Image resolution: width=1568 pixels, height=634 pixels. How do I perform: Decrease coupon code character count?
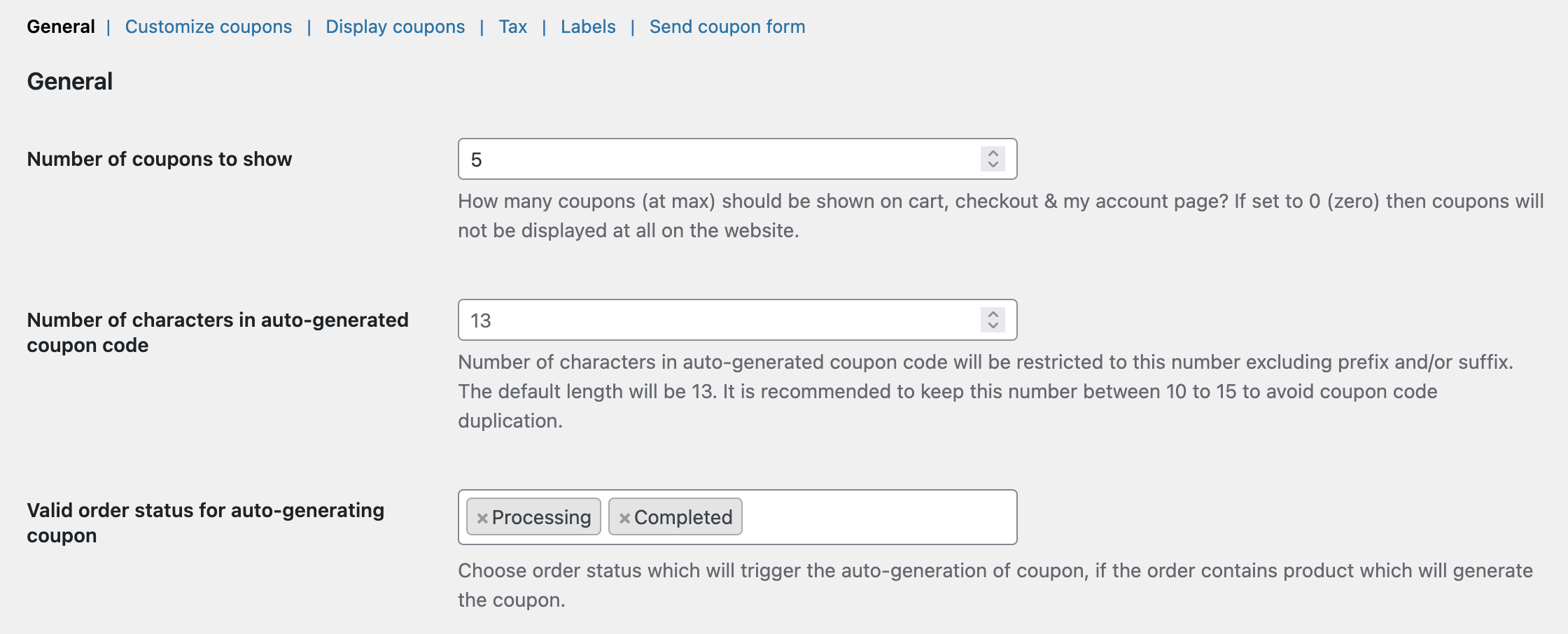993,326
